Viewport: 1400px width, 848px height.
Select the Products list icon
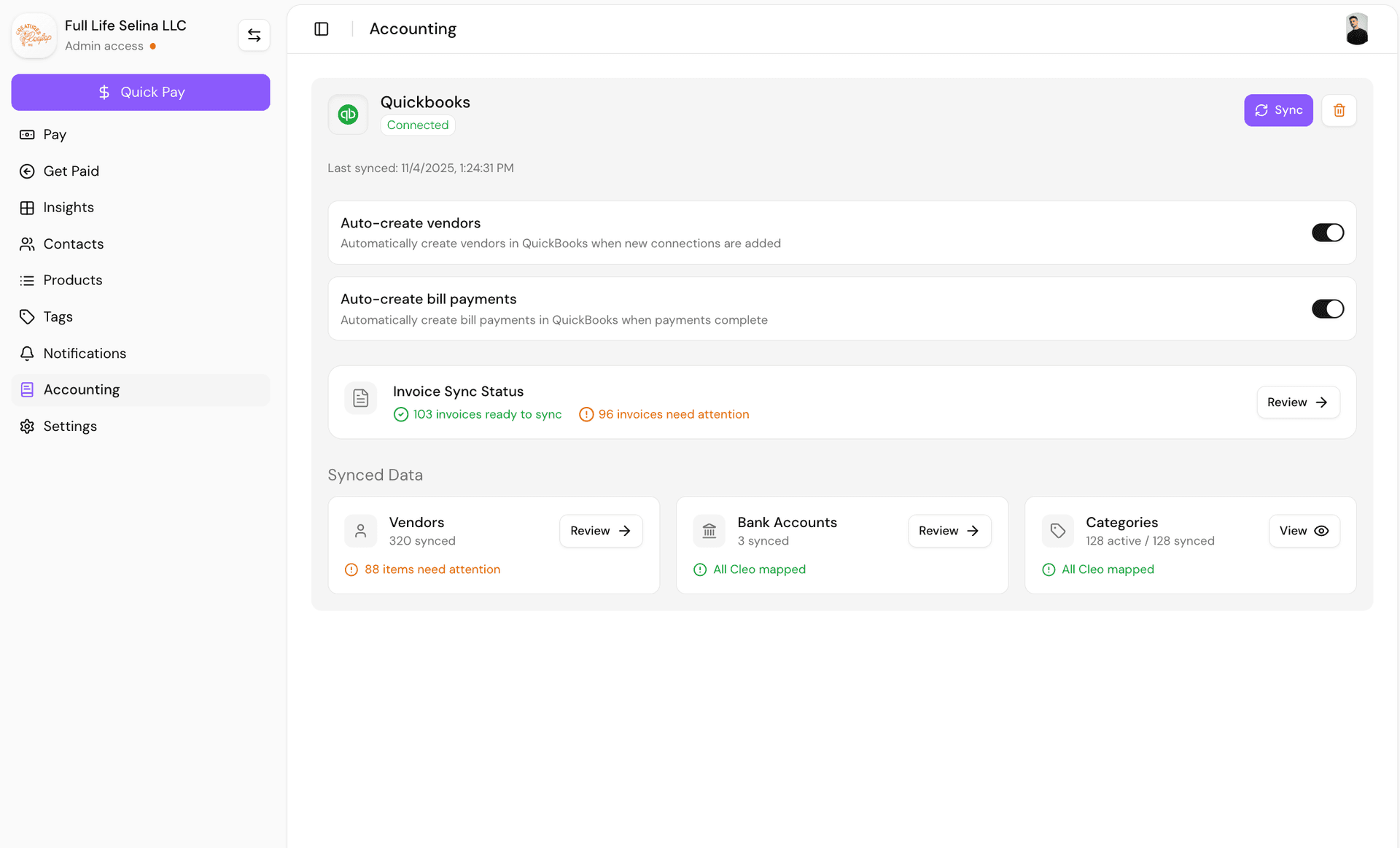(27, 280)
